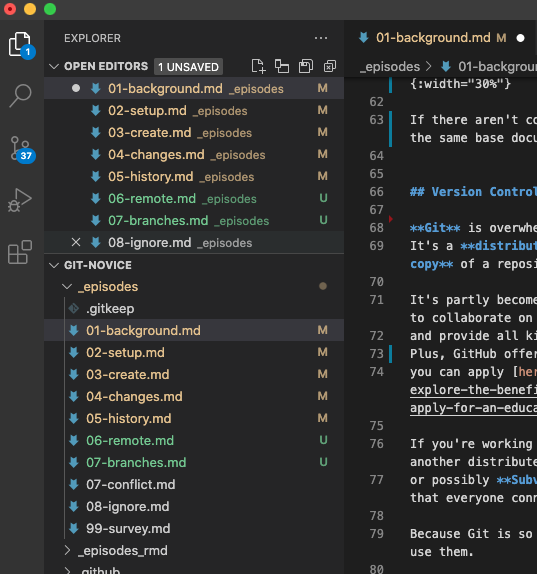Select 07-conflict.md in file tree
This screenshot has width=537, height=574.
point(194,484)
